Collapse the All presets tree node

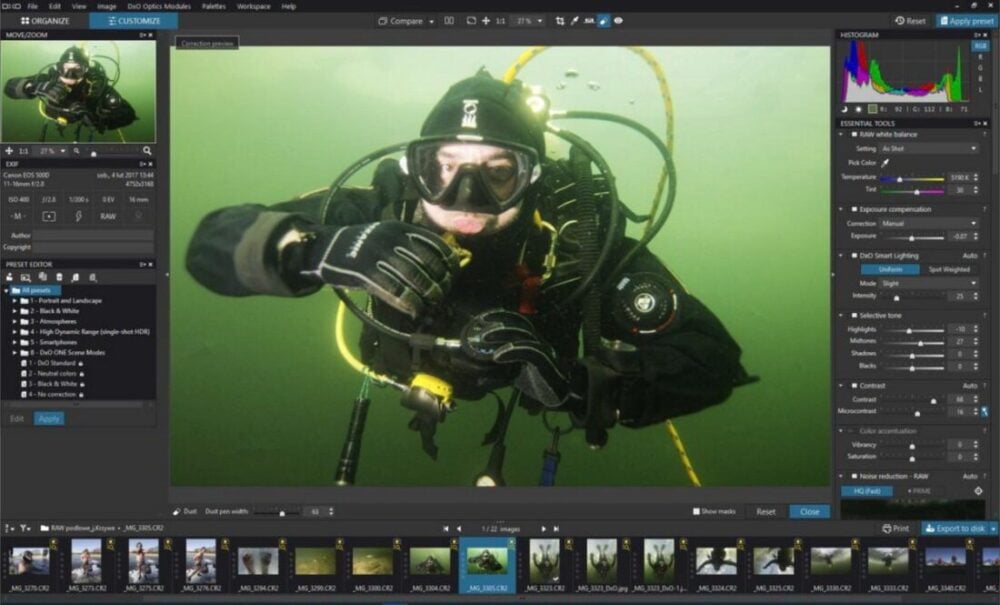click(x=6, y=290)
